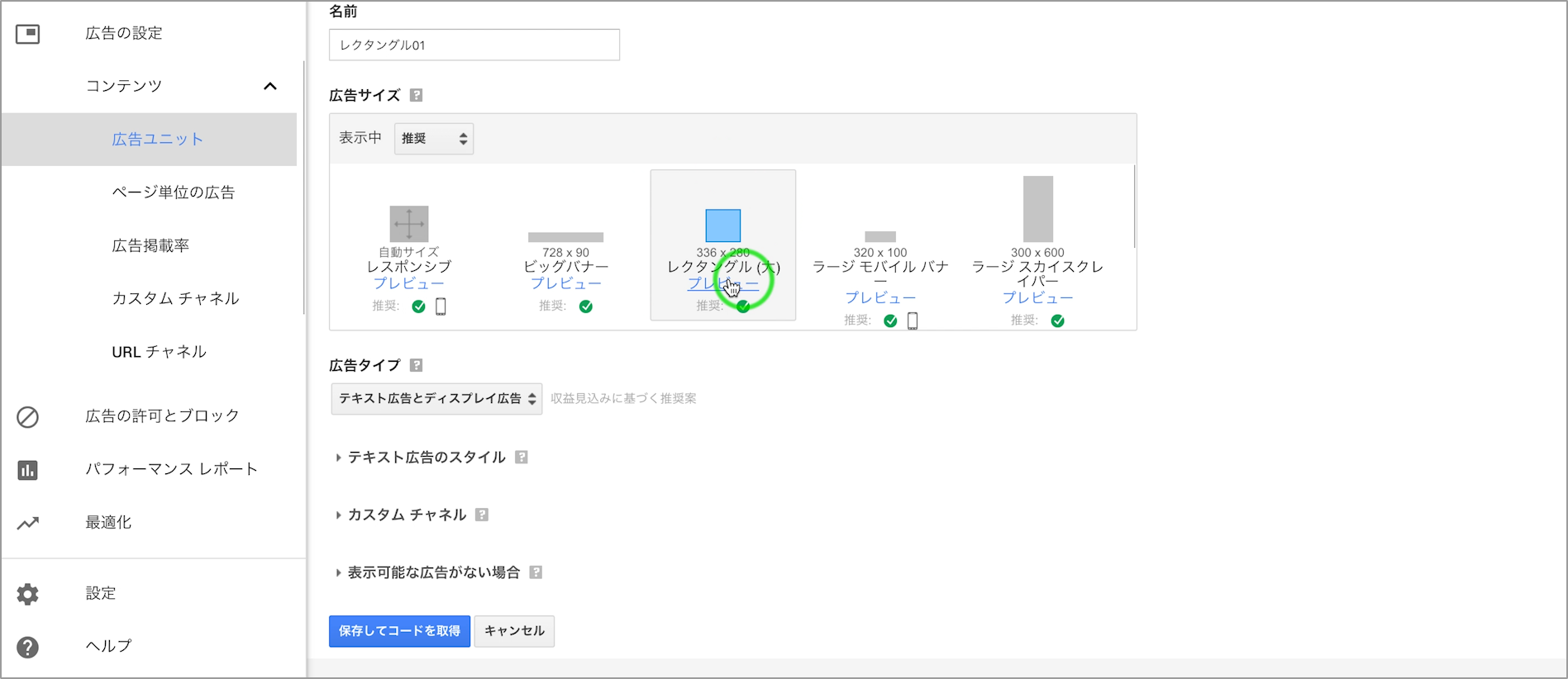Image resolution: width=1568 pixels, height=679 pixels.
Task: Select the 300 x 600 skyscraper thumbnail
Action: click(1038, 209)
